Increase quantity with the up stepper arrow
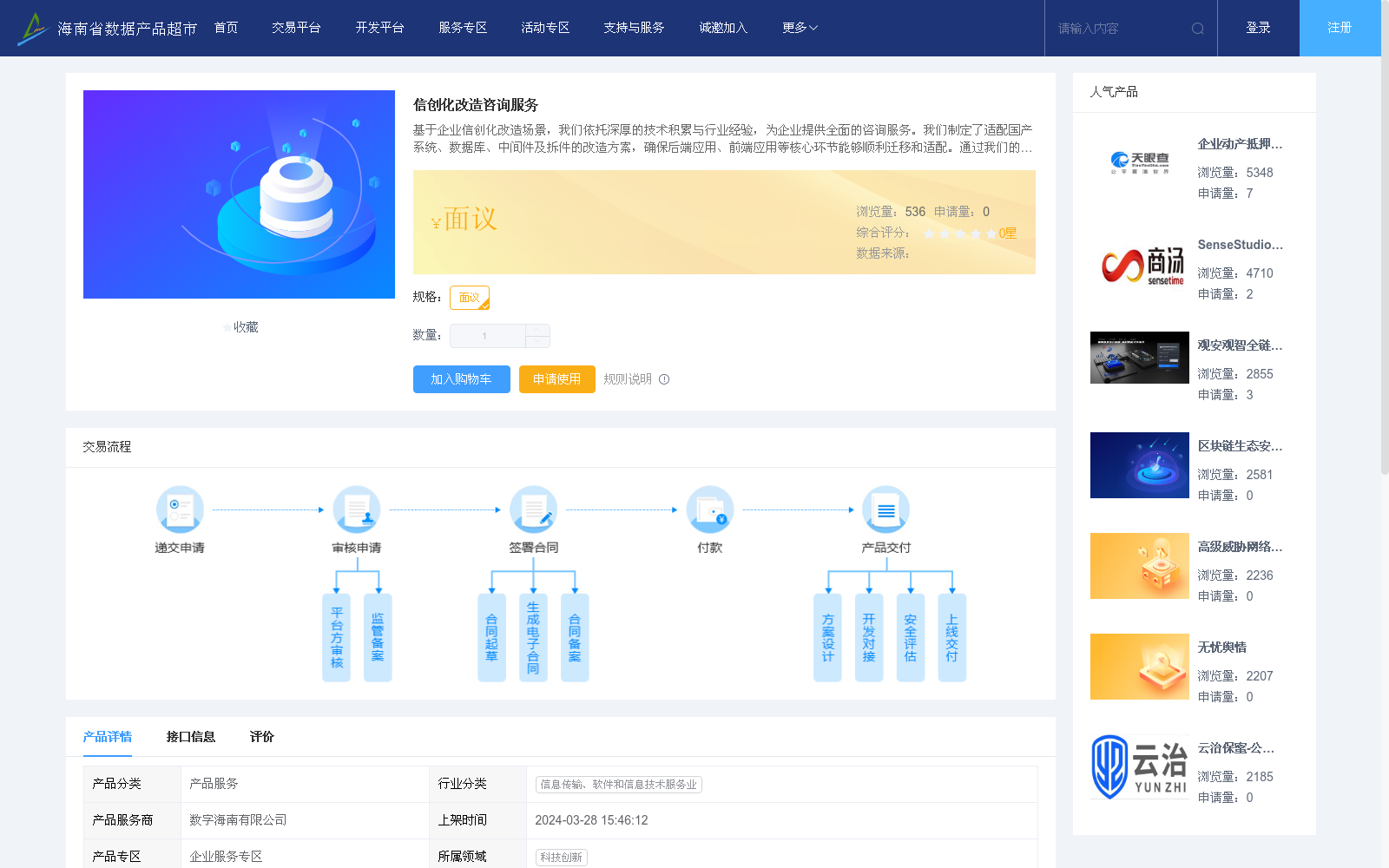1389x868 pixels. point(537,330)
